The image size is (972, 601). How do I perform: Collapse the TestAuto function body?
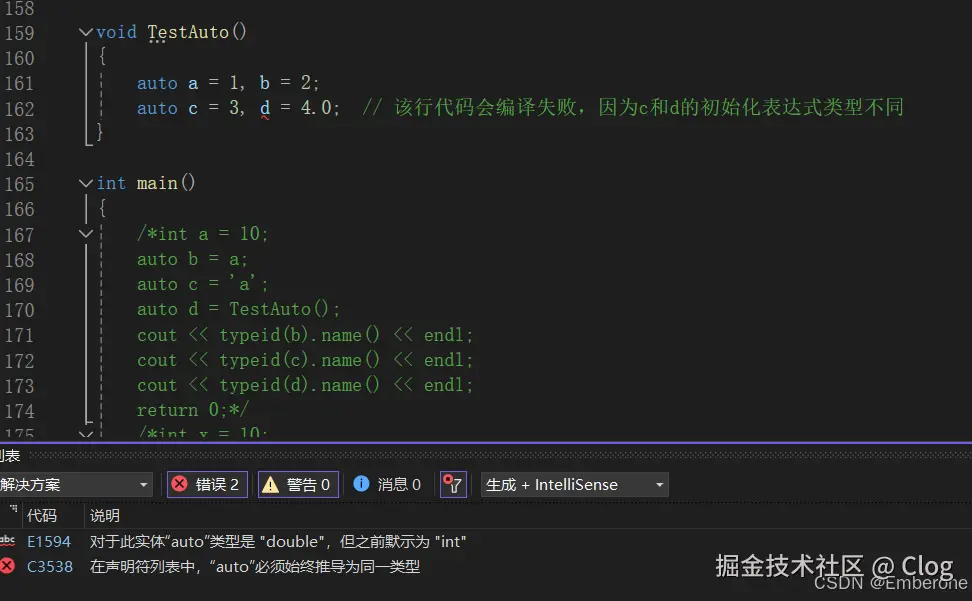(85, 31)
